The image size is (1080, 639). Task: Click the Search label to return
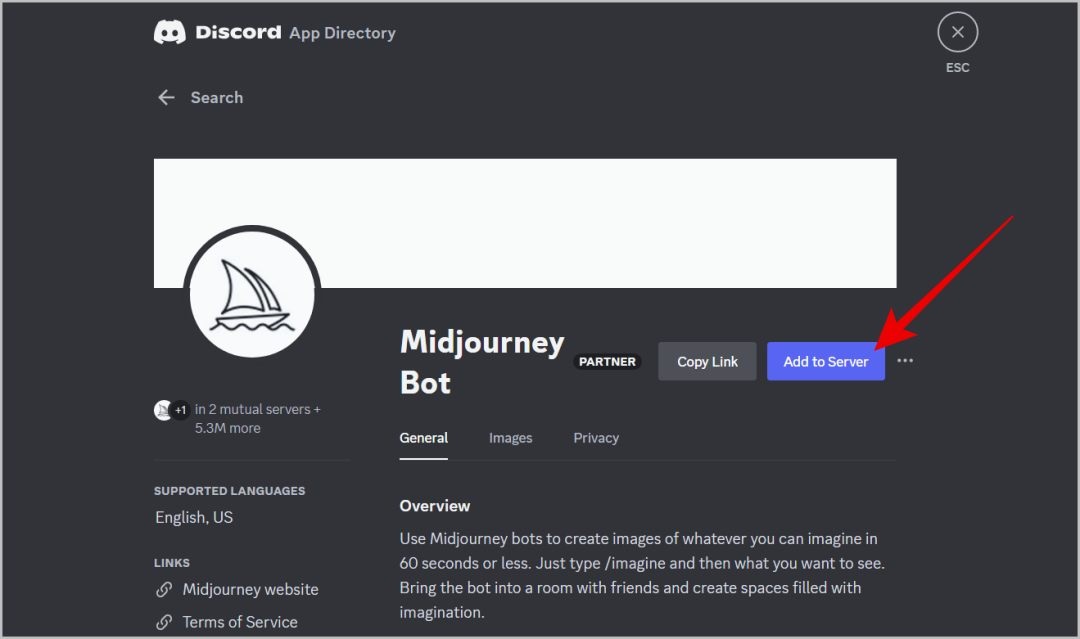pyautogui.click(x=216, y=97)
